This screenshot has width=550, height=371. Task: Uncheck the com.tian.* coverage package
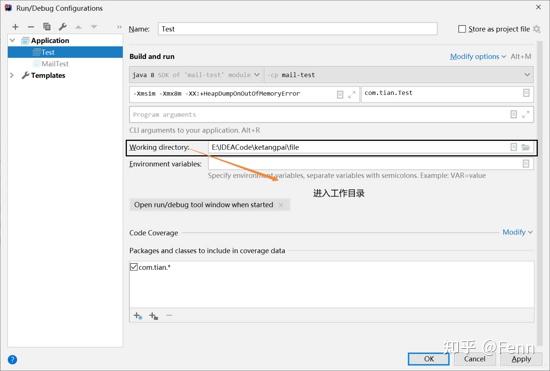pos(134,267)
